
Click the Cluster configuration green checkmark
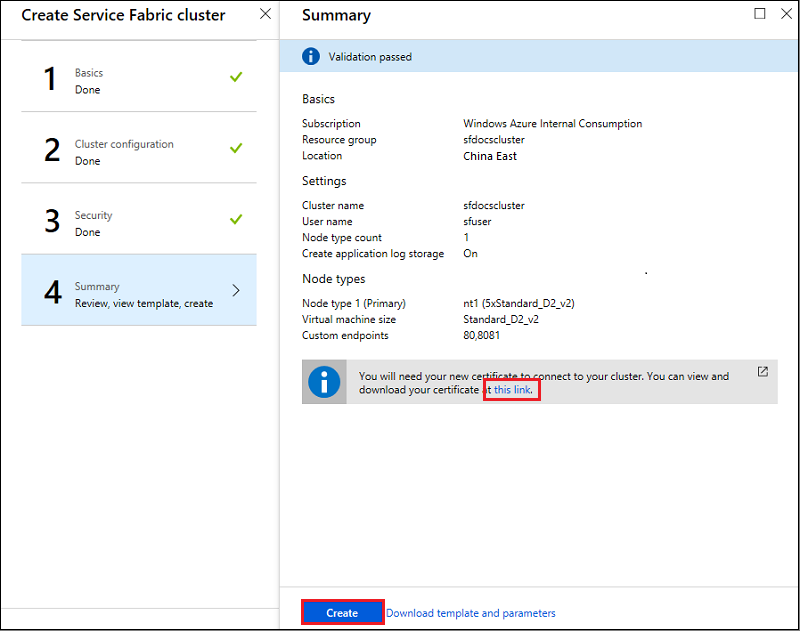click(x=236, y=148)
